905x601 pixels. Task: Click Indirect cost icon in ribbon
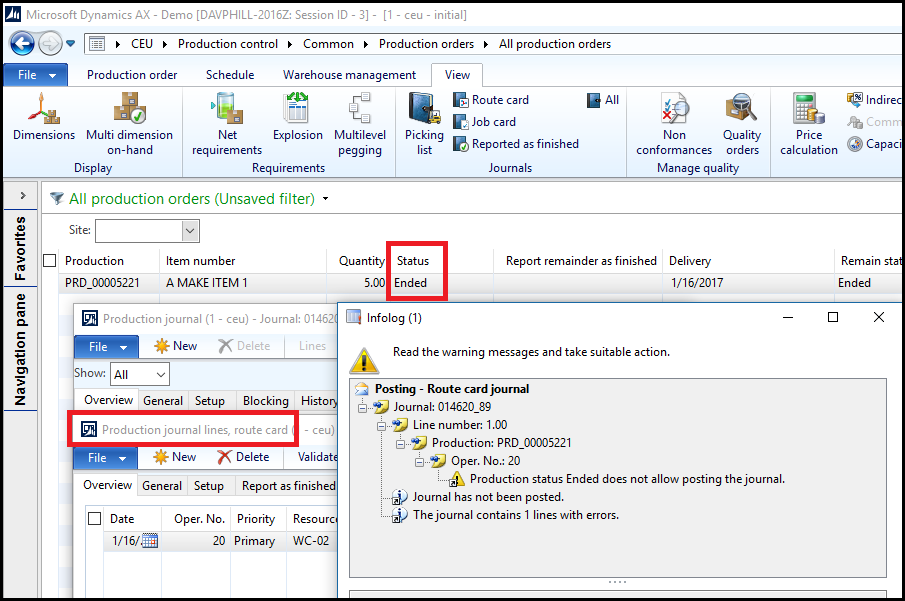(x=855, y=99)
